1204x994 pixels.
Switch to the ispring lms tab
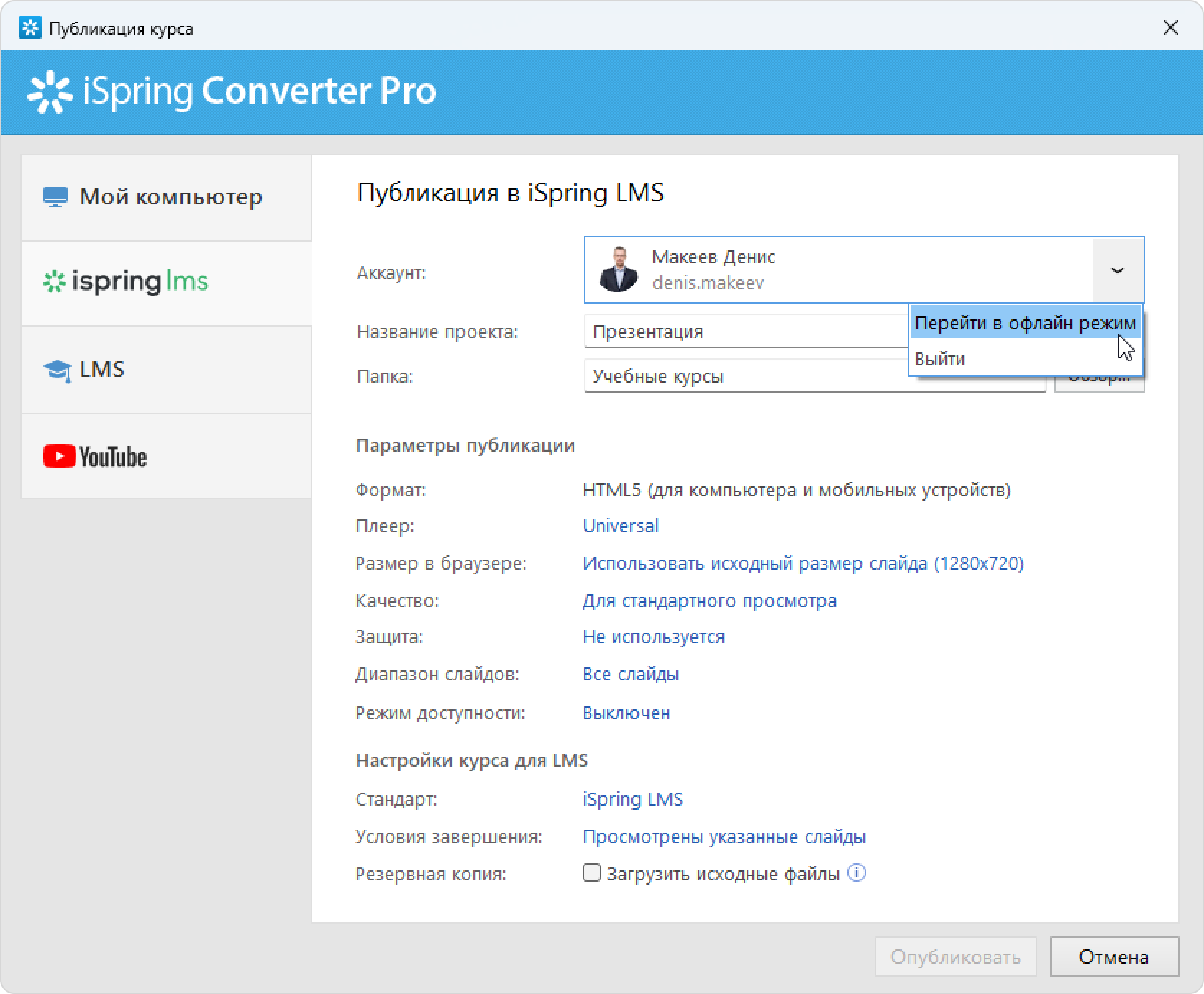[x=166, y=282]
